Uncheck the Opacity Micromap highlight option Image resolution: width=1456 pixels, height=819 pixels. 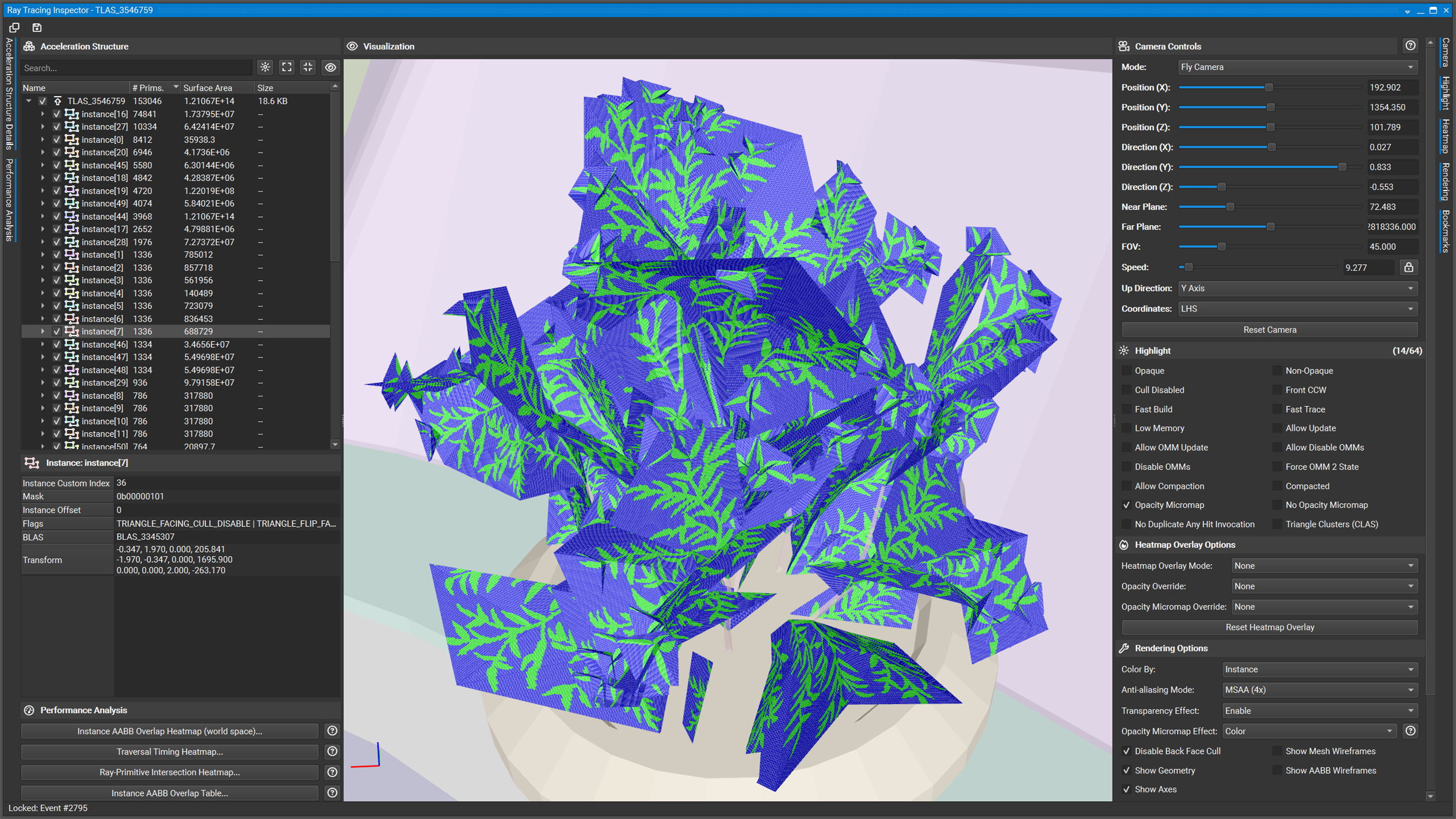tap(1126, 505)
